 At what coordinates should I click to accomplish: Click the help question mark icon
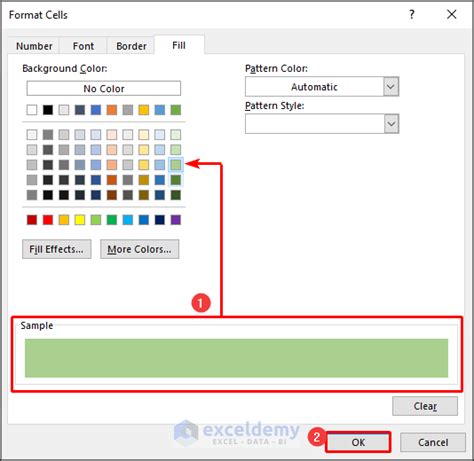[412, 14]
